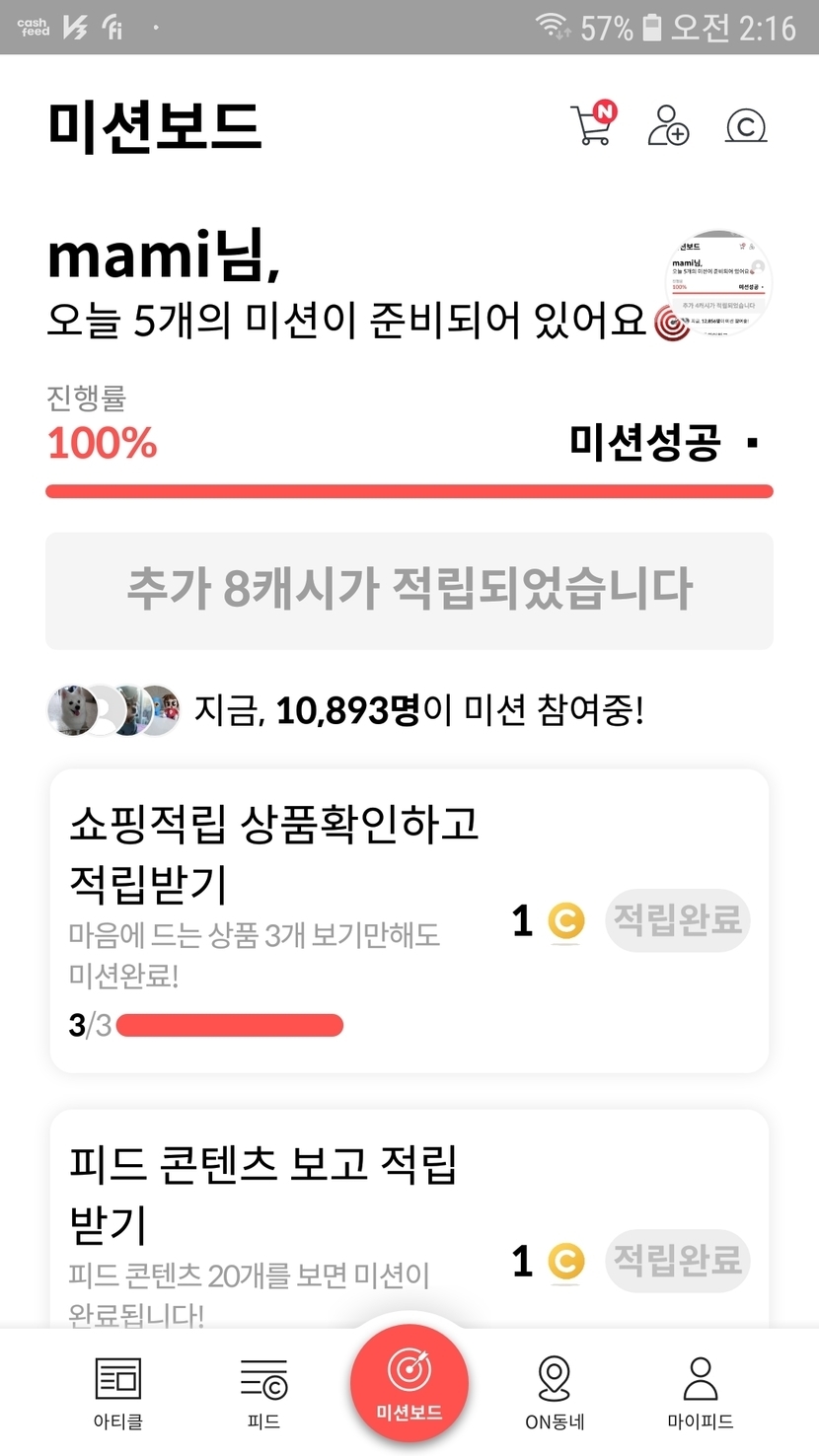Image resolution: width=819 pixels, height=1456 pixels.
Task: Switch to the 피드 tab
Action: (263, 1391)
